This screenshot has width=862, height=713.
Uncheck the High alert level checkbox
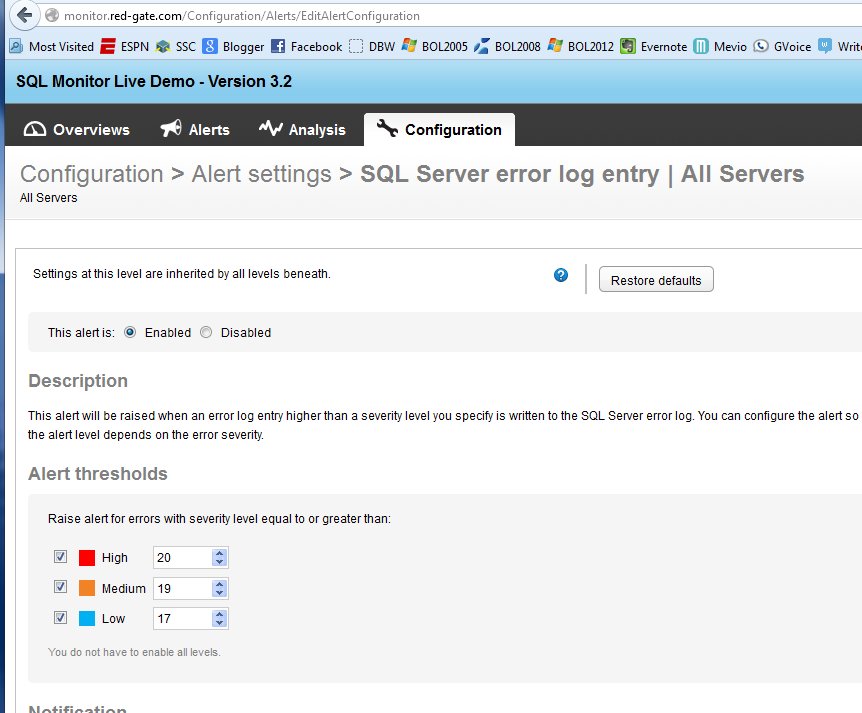point(60,556)
